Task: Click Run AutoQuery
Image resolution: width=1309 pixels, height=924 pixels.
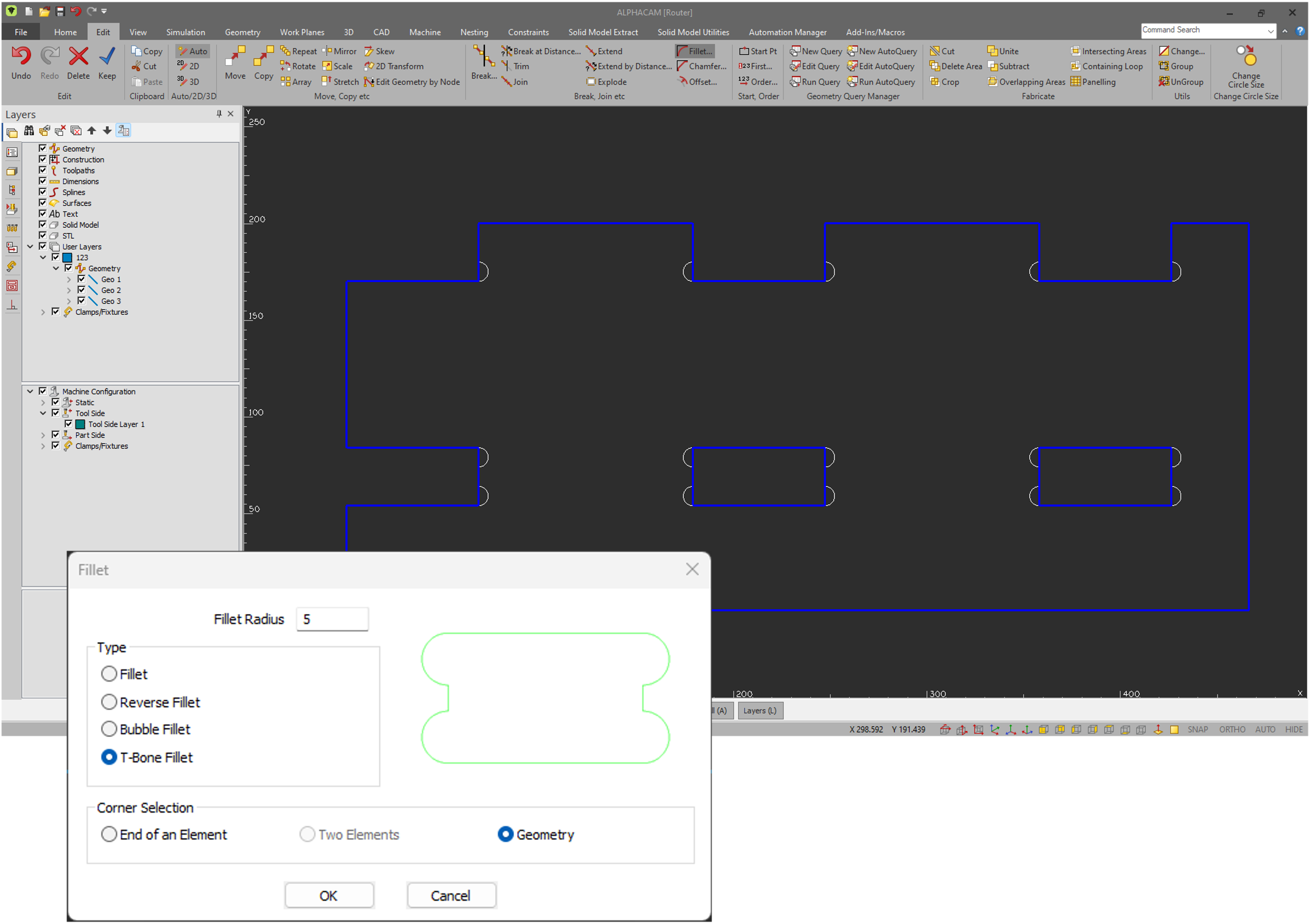Action: [881, 82]
